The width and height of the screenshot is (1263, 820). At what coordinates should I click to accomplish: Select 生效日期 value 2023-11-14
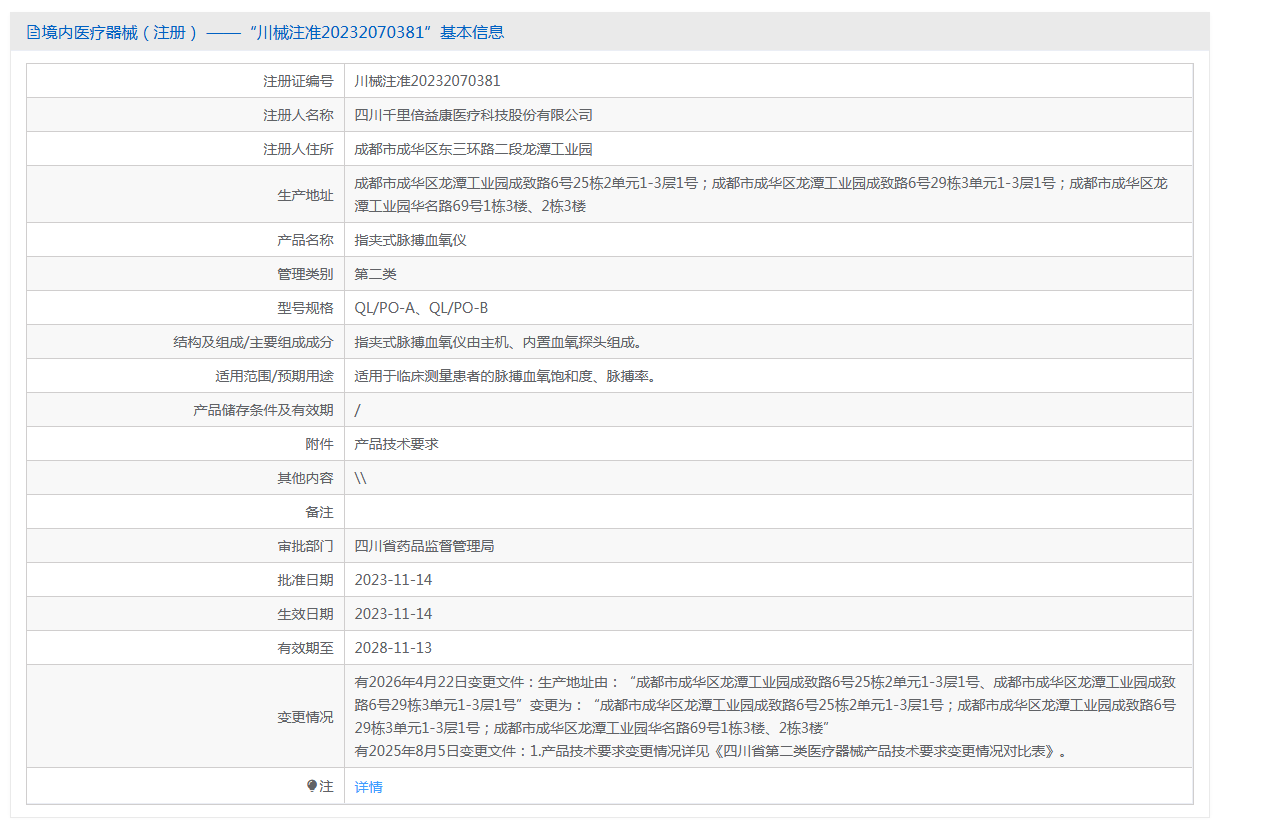point(394,614)
